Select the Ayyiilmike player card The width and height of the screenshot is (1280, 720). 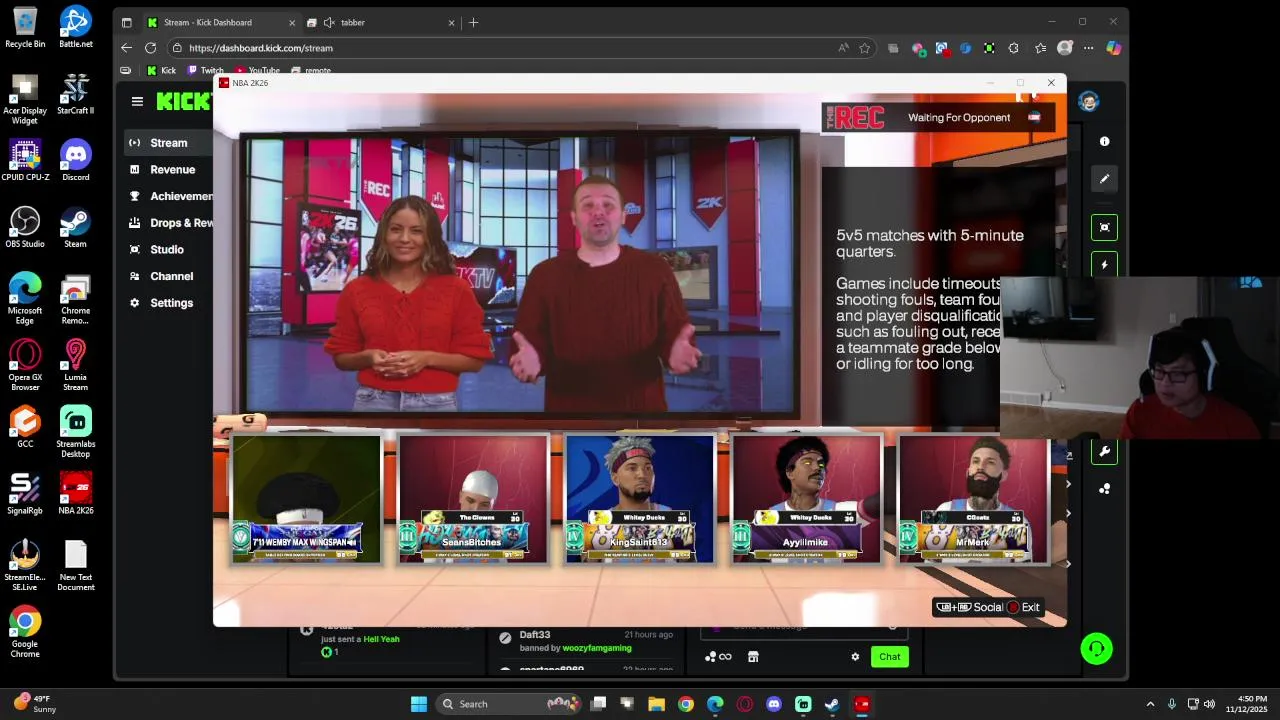click(806, 499)
